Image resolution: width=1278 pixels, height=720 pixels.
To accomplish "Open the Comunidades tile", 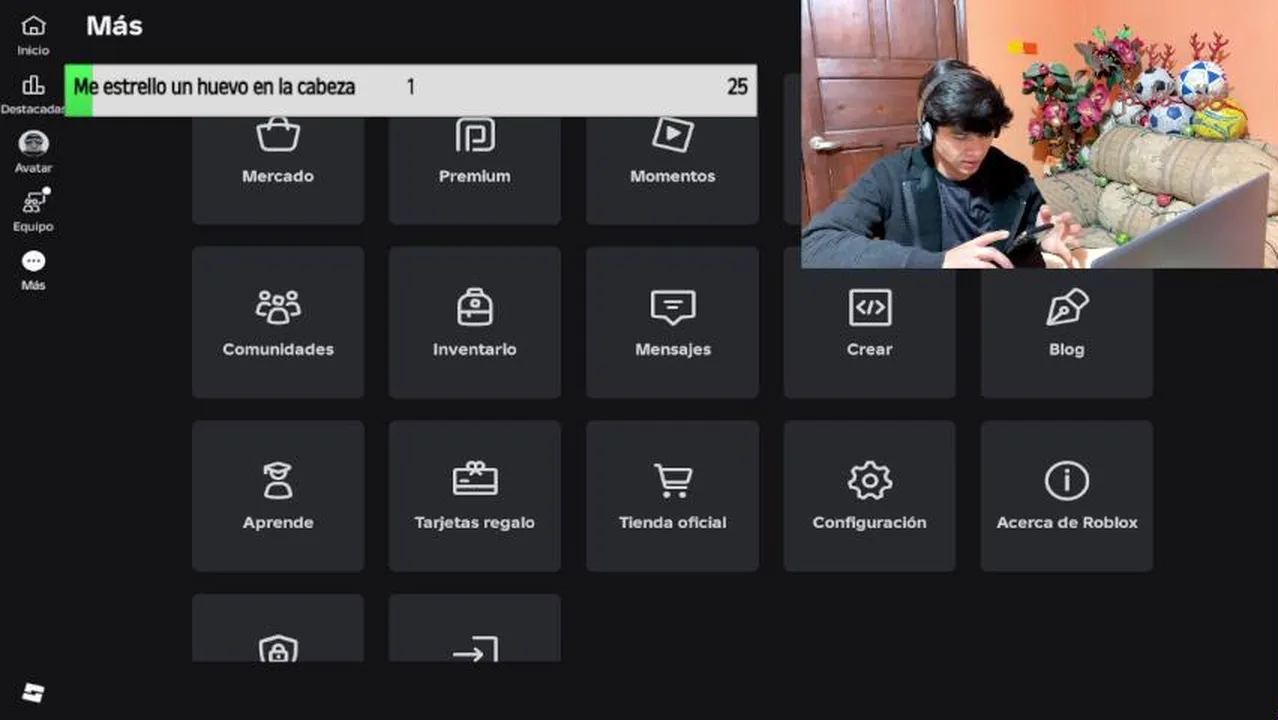I will coord(278,322).
